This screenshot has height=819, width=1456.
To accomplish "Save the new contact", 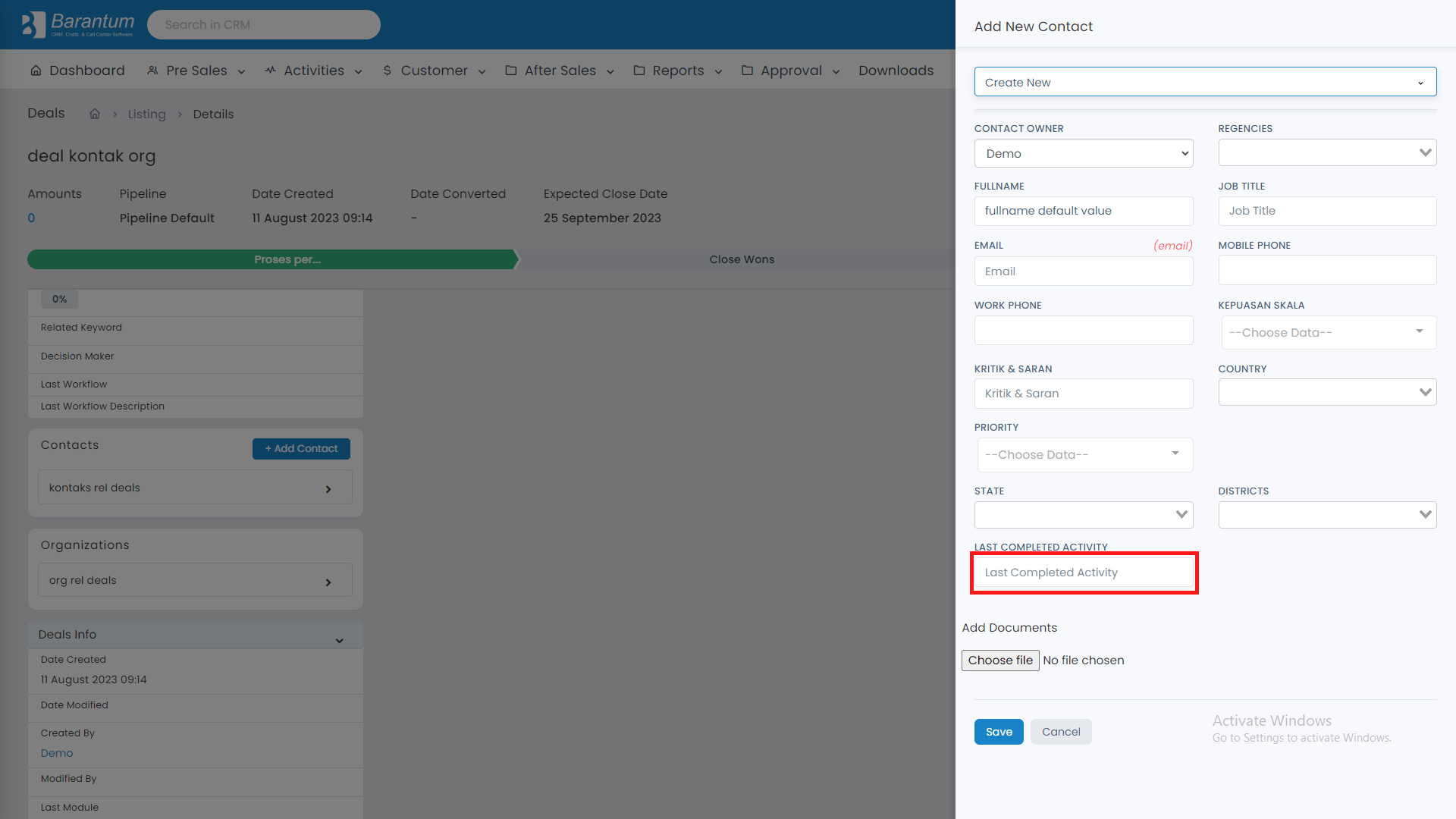I will (999, 732).
